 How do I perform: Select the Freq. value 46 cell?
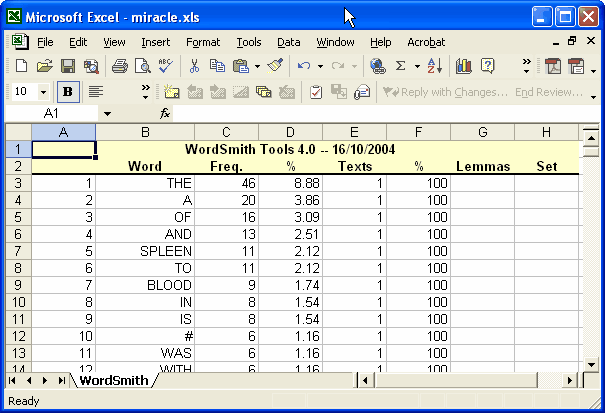click(226, 183)
